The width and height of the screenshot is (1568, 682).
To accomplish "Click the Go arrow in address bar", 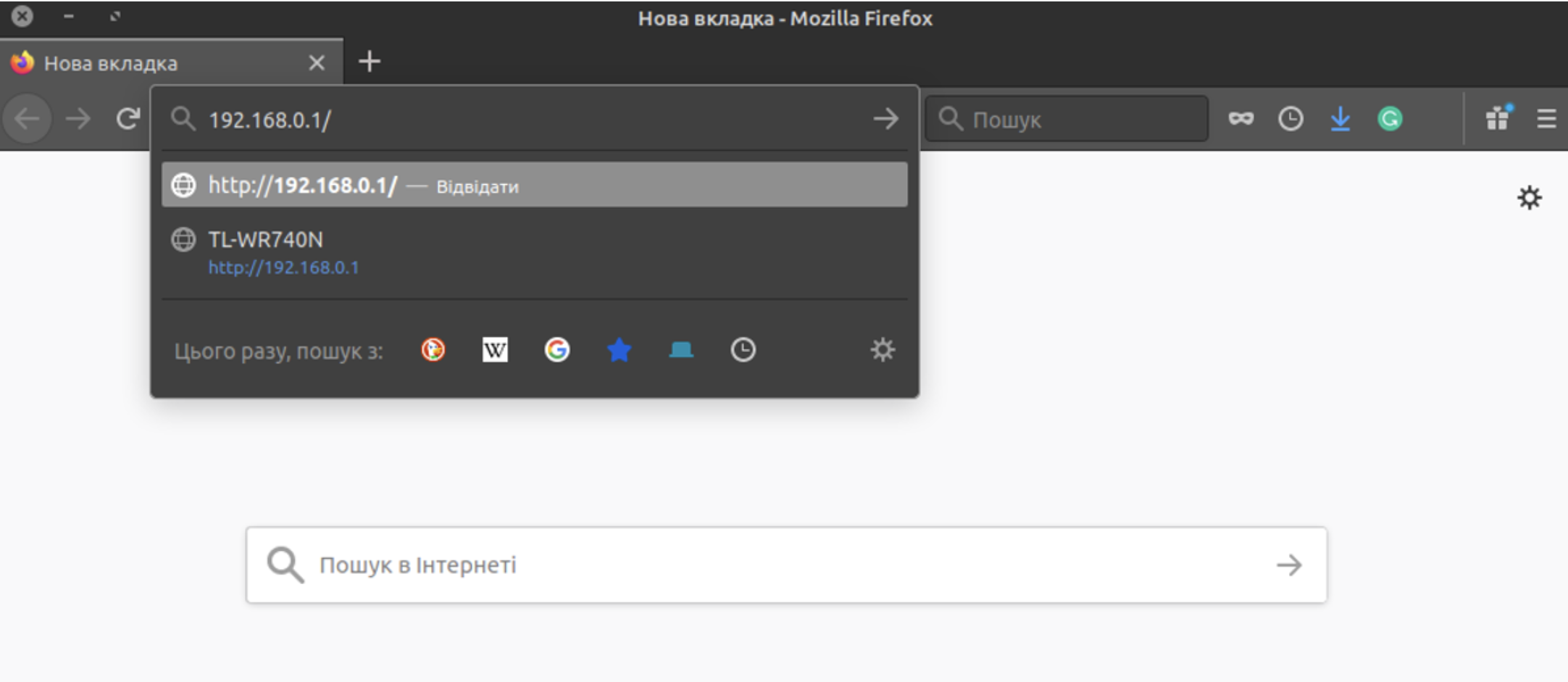I will pos(885,119).
